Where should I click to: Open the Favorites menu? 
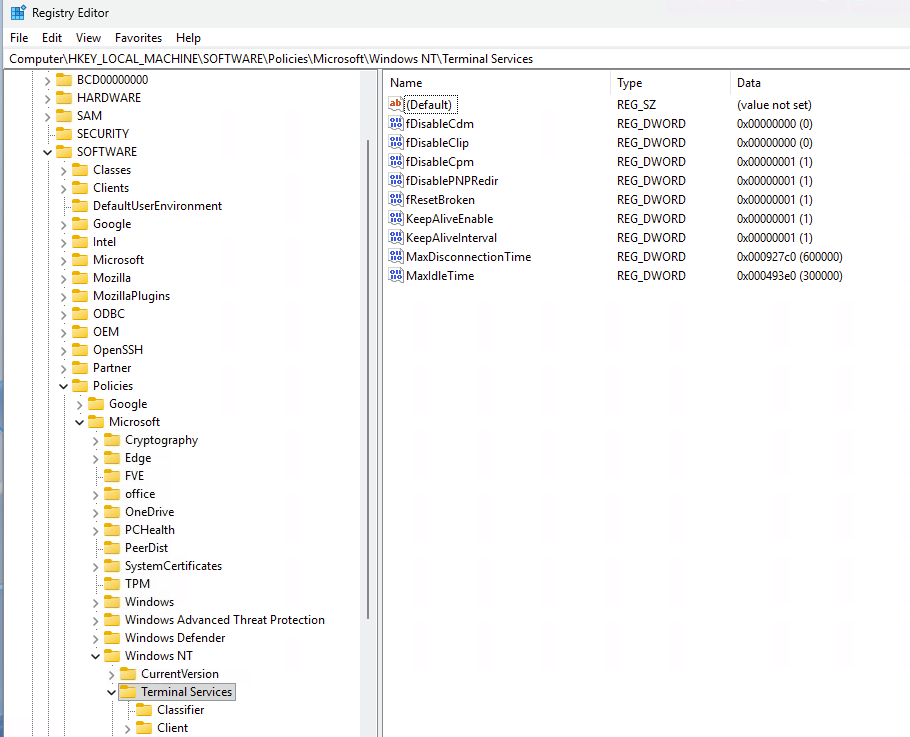138,38
